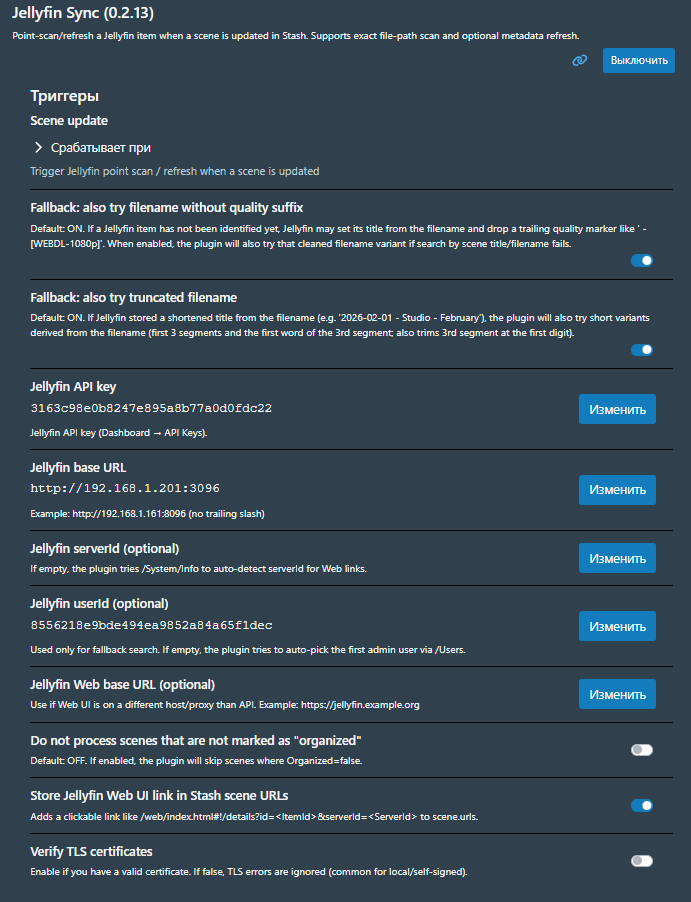This screenshot has width=691, height=902.
Task: Click the Выключить button to disable plugin
Action: 638,61
